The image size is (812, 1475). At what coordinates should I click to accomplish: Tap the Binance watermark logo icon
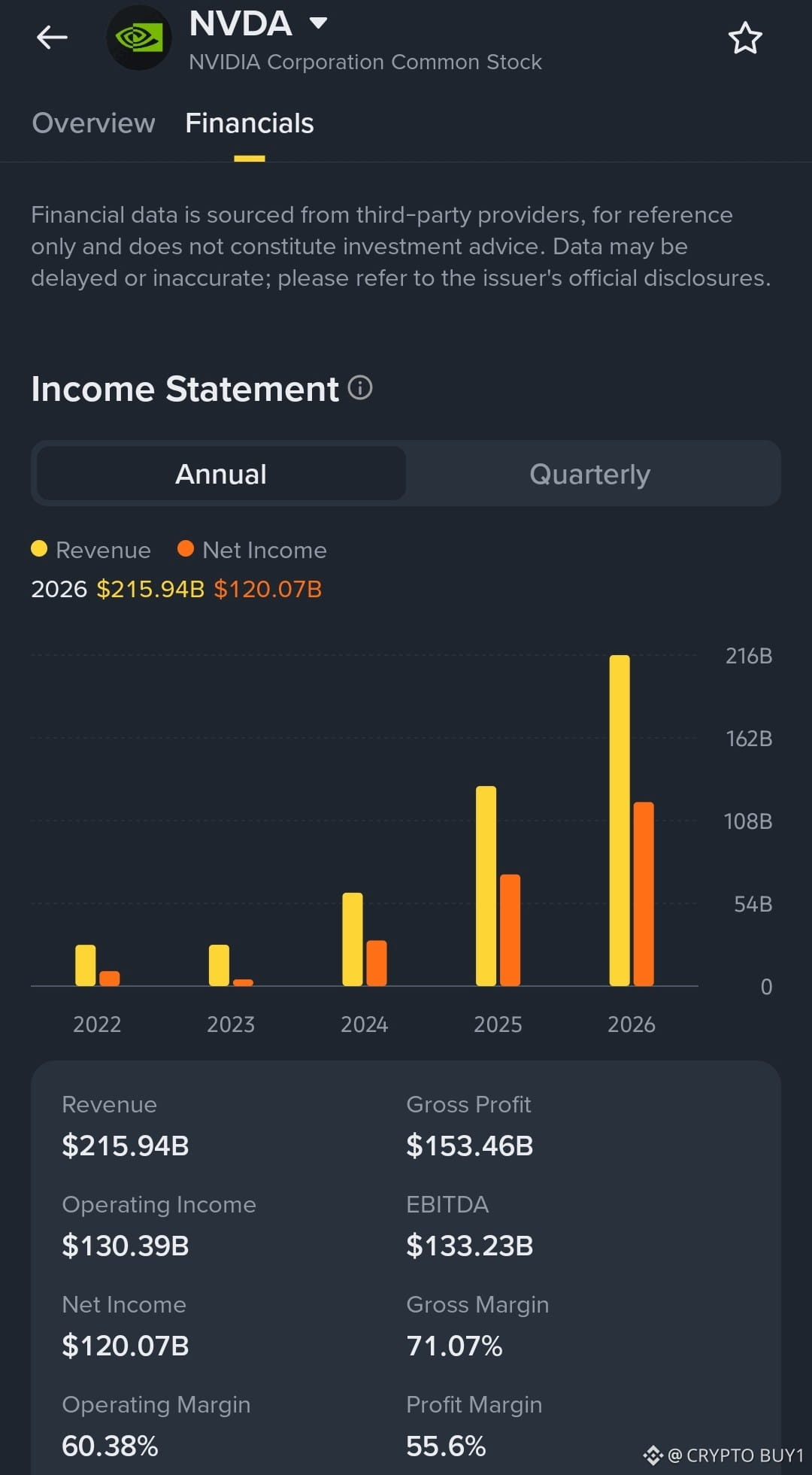(653, 1455)
